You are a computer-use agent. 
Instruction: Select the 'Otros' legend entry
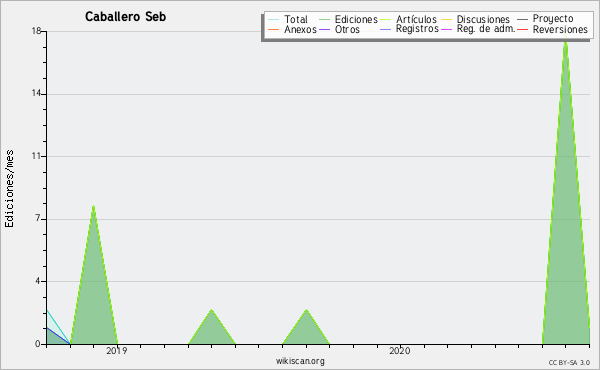tap(347, 29)
